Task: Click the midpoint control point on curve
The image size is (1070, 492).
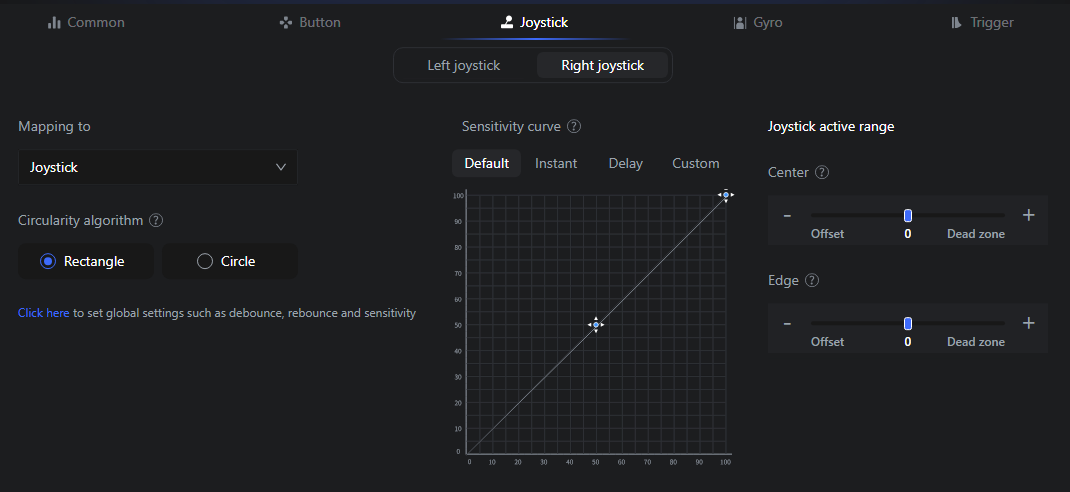Action: tap(596, 325)
